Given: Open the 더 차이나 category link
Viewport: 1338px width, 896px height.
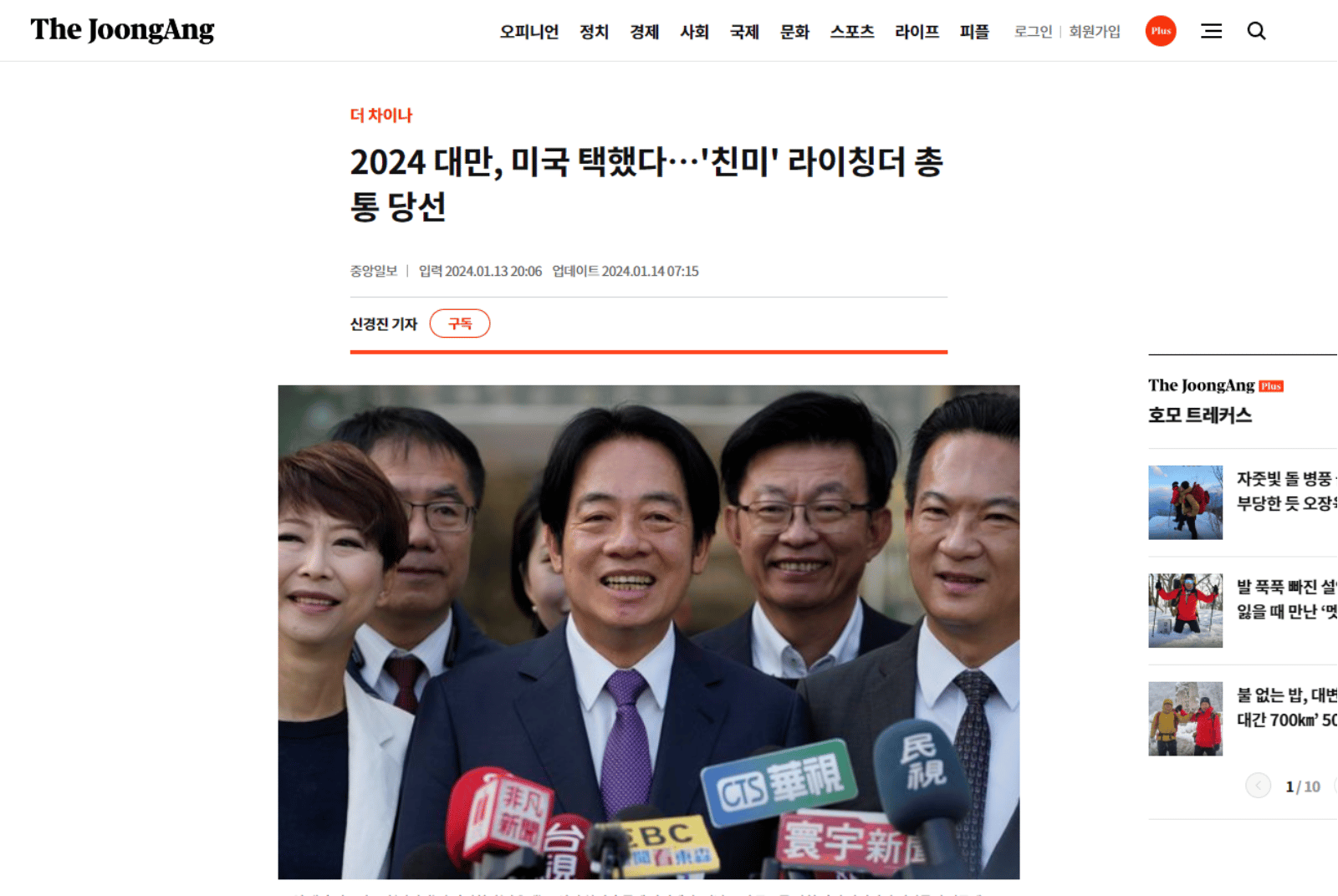Looking at the screenshot, I should (x=381, y=115).
